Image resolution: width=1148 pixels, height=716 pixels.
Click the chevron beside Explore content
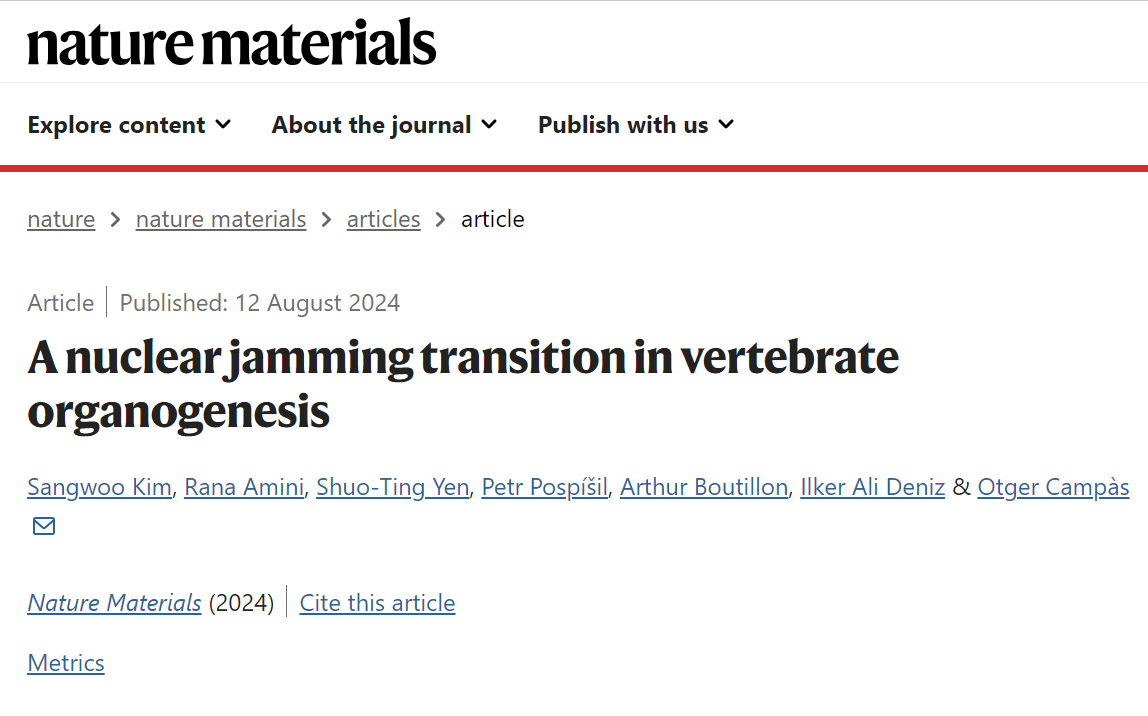pos(223,125)
